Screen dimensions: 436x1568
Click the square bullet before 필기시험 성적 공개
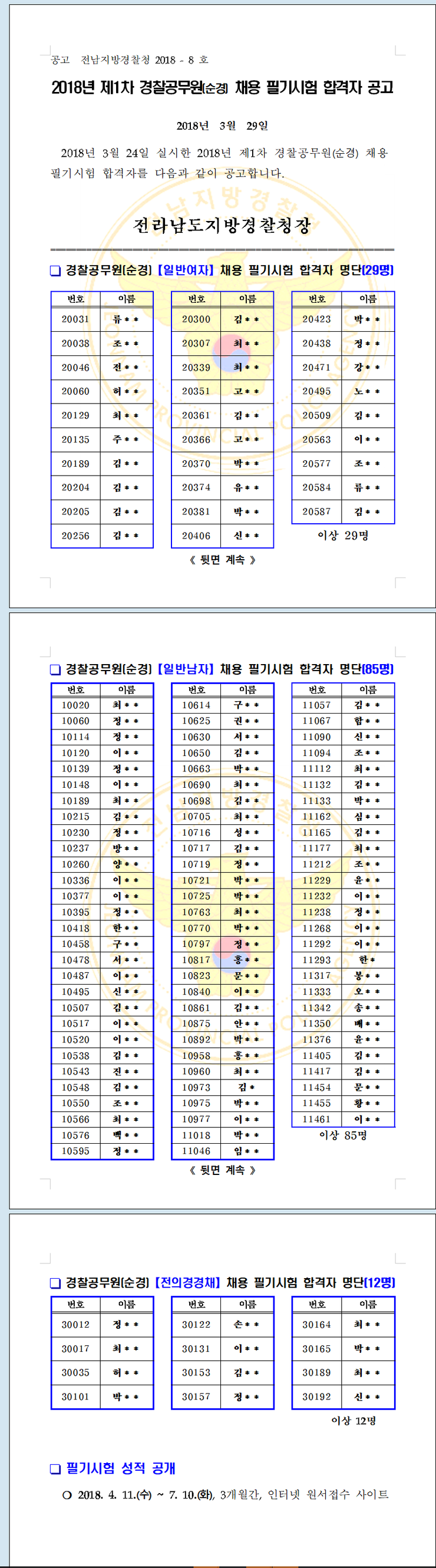click(x=55, y=1469)
